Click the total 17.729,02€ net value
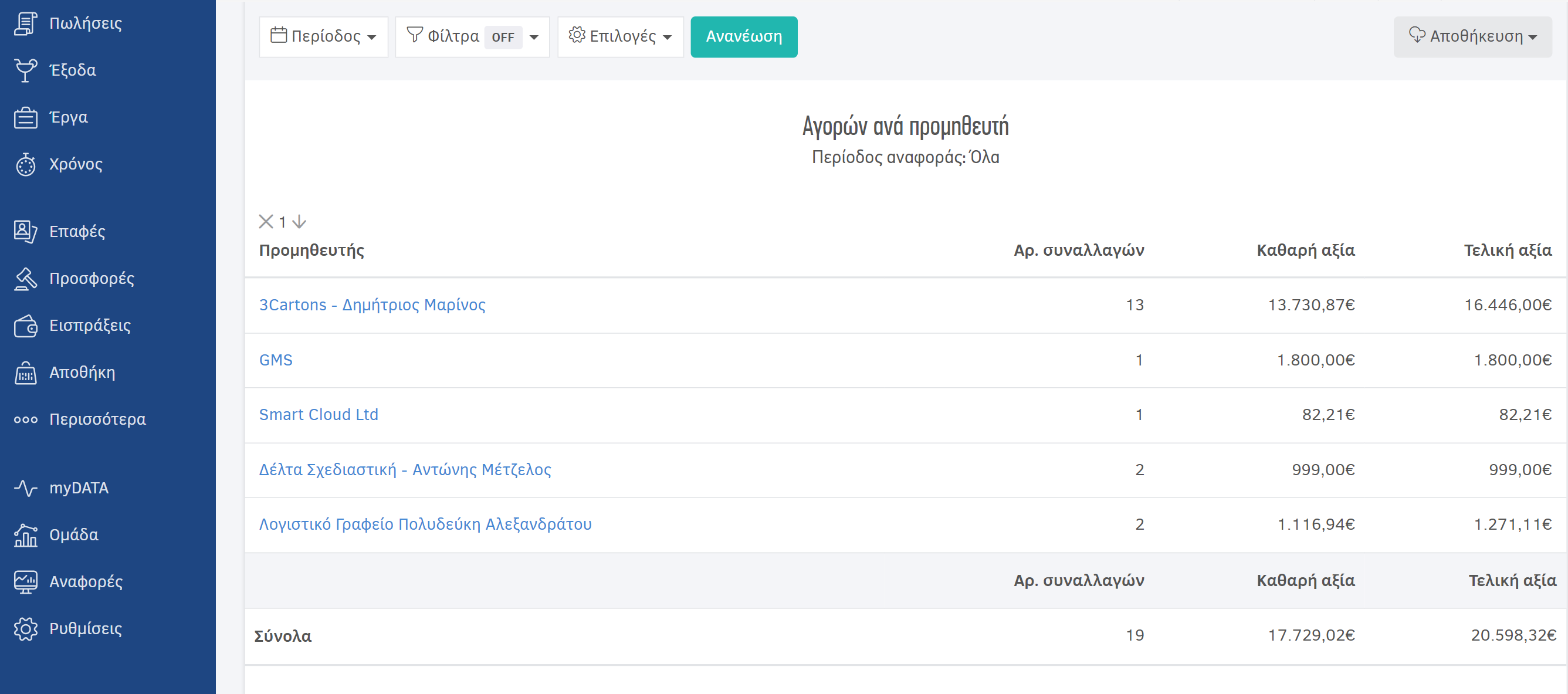 (1310, 635)
